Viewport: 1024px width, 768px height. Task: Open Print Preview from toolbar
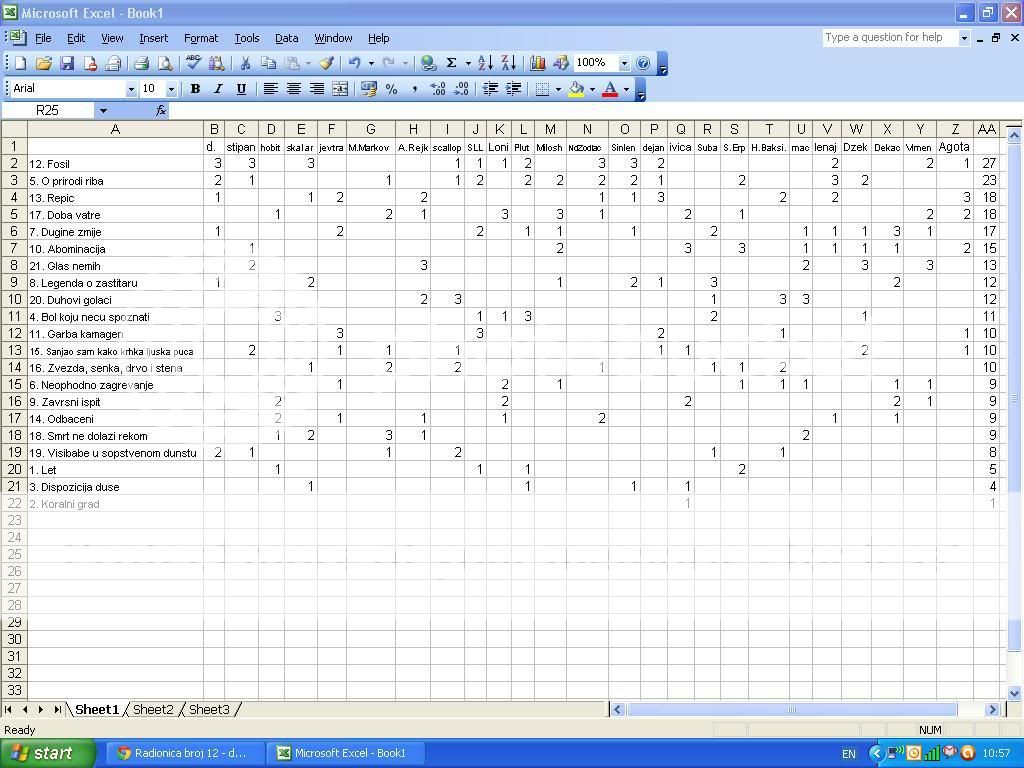(164, 63)
